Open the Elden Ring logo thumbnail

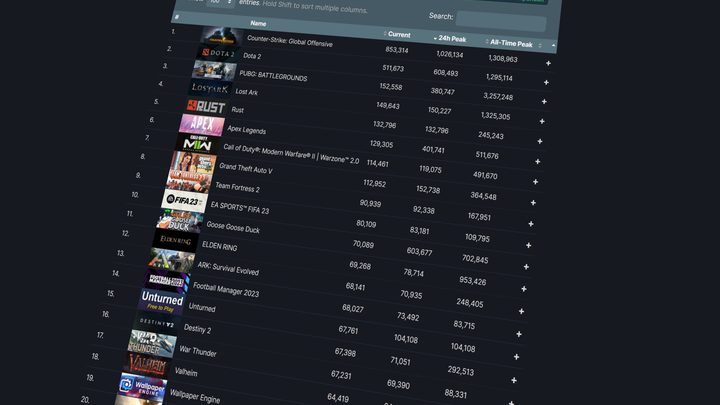click(175, 241)
